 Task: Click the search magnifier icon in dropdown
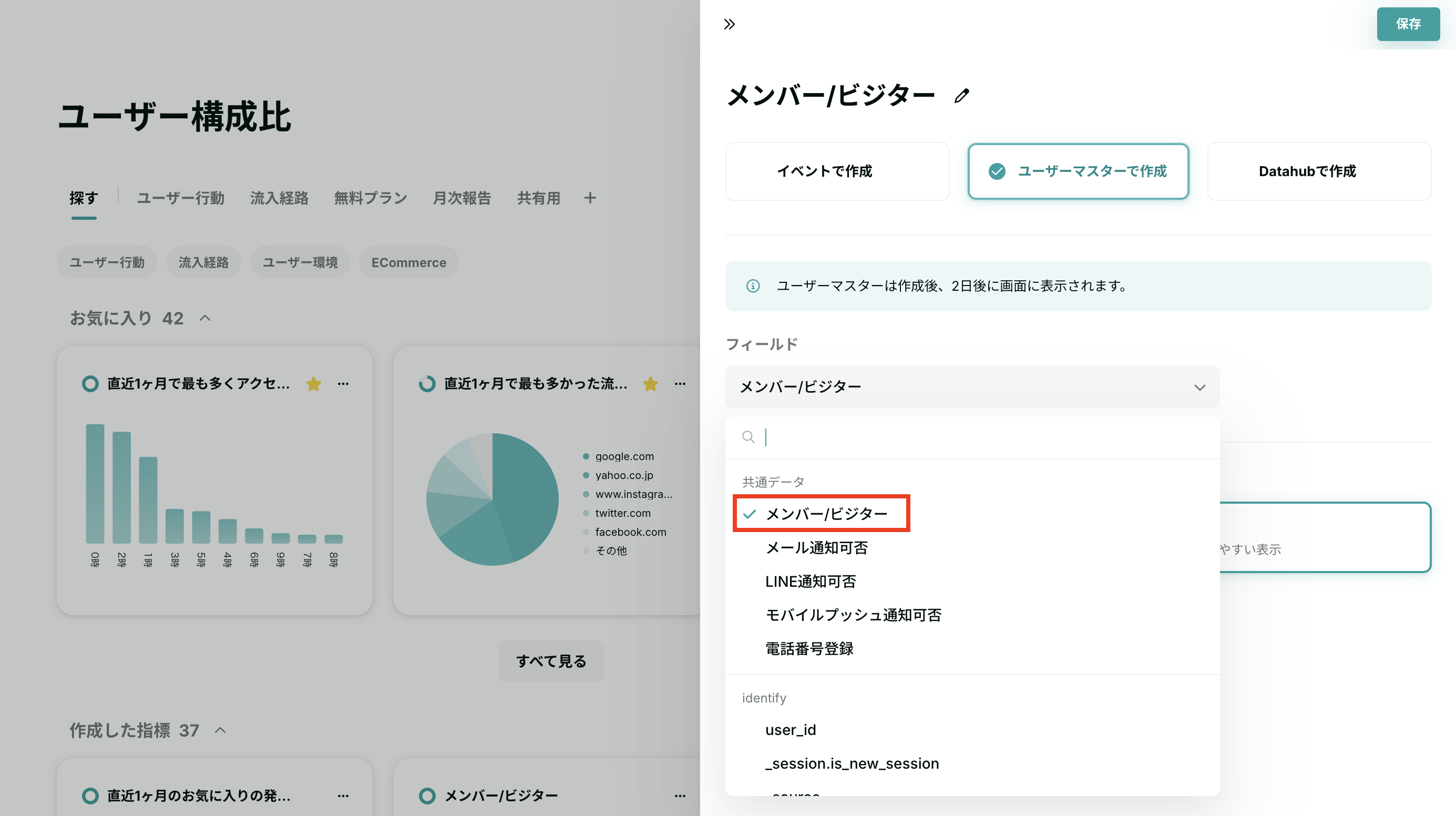(748, 437)
